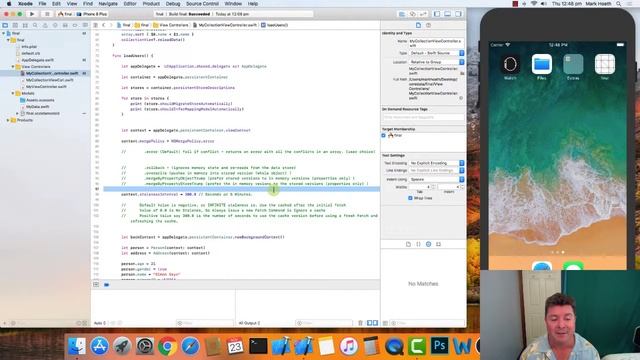The width and height of the screenshot is (640, 360).
Task: Collapse the final project root
Action: point(4,33)
